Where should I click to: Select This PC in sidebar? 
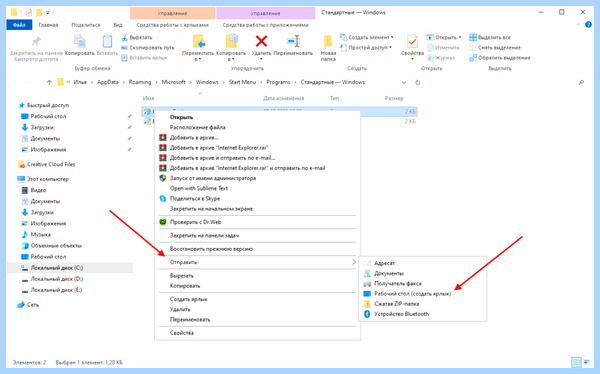click(x=48, y=179)
